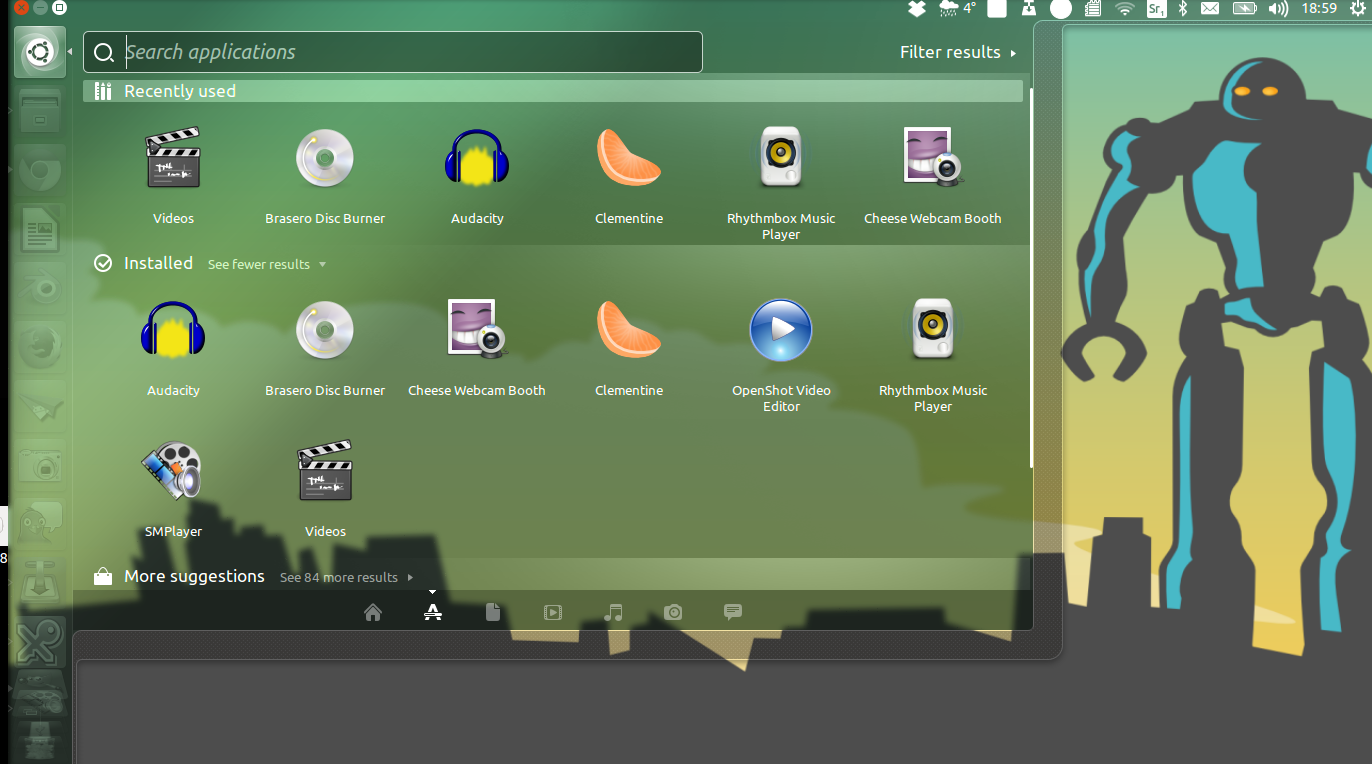
Task: Open the session gear menu
Action: pos(1359,9)
